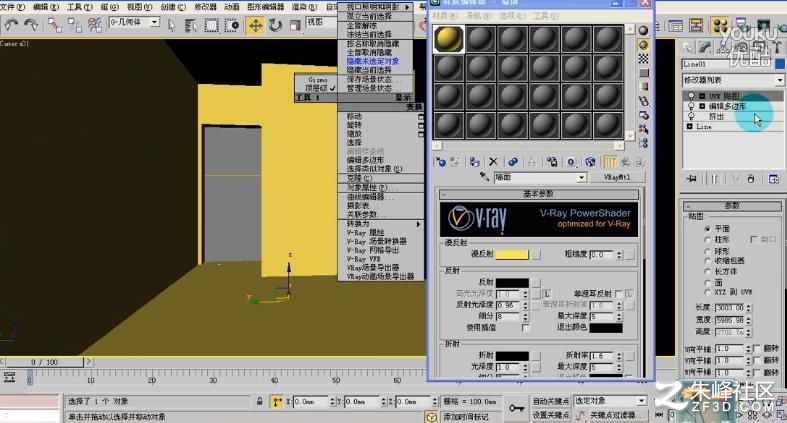Select the 长方体 mapping radio button
The height and width of the screenshot is (423, 787).
click(707, 271)
